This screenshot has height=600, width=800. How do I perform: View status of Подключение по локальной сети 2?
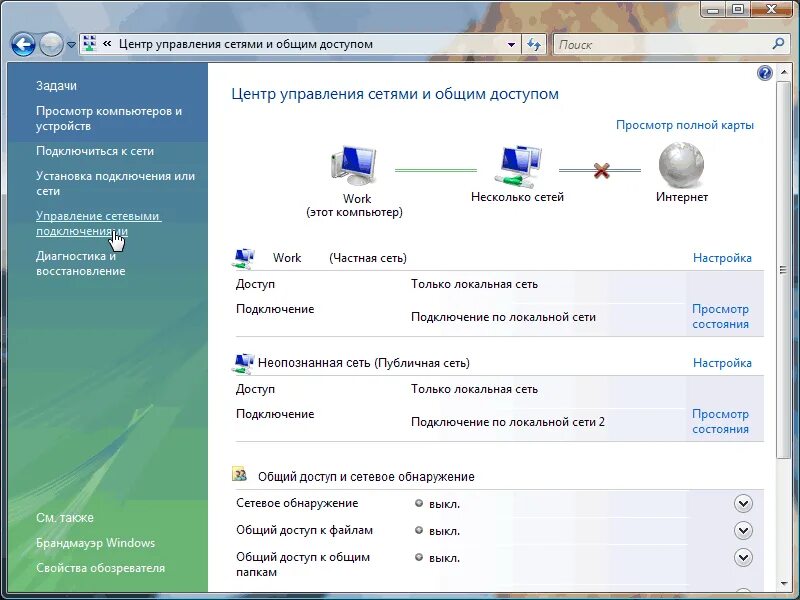pos(720,421)
